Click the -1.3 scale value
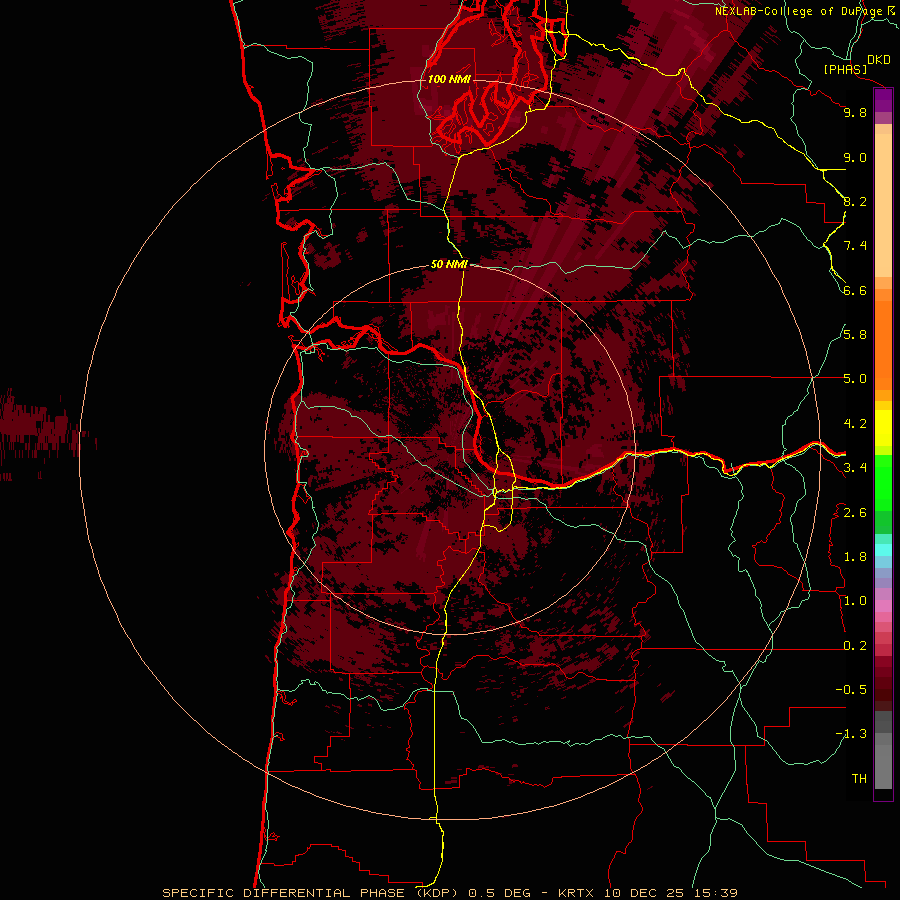The width and height of the screenshot is (900, 900). click(851, 734)
